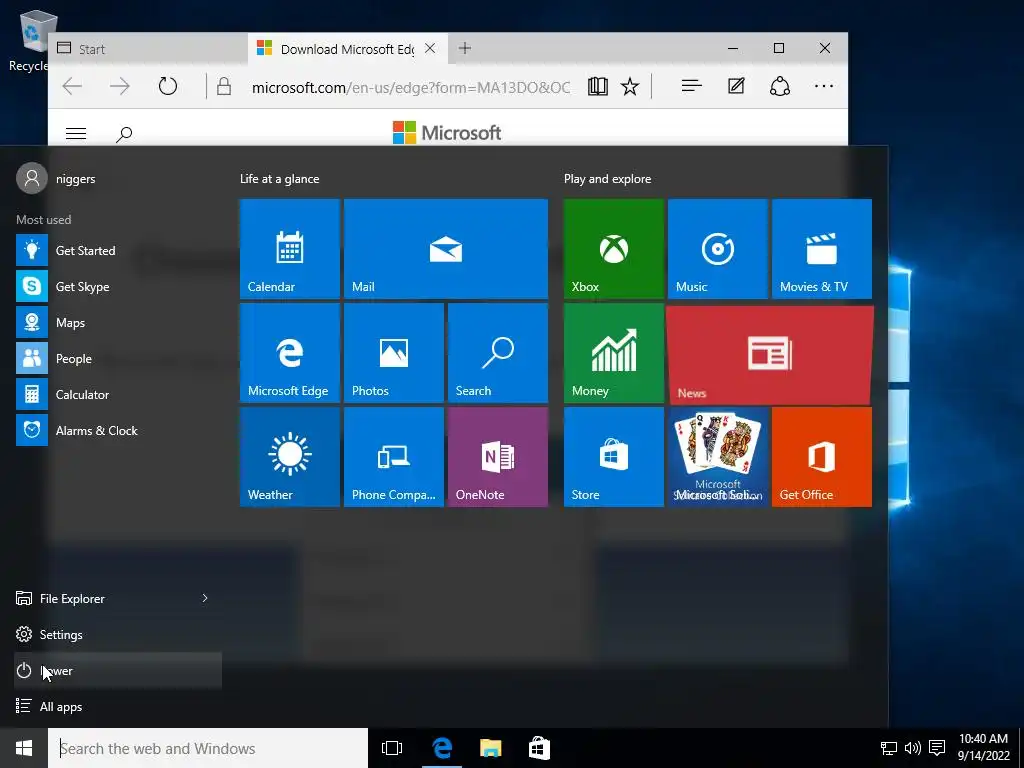Open the Money tile
The height and width of the screenshot is (768, 1024).
(614, 353)
